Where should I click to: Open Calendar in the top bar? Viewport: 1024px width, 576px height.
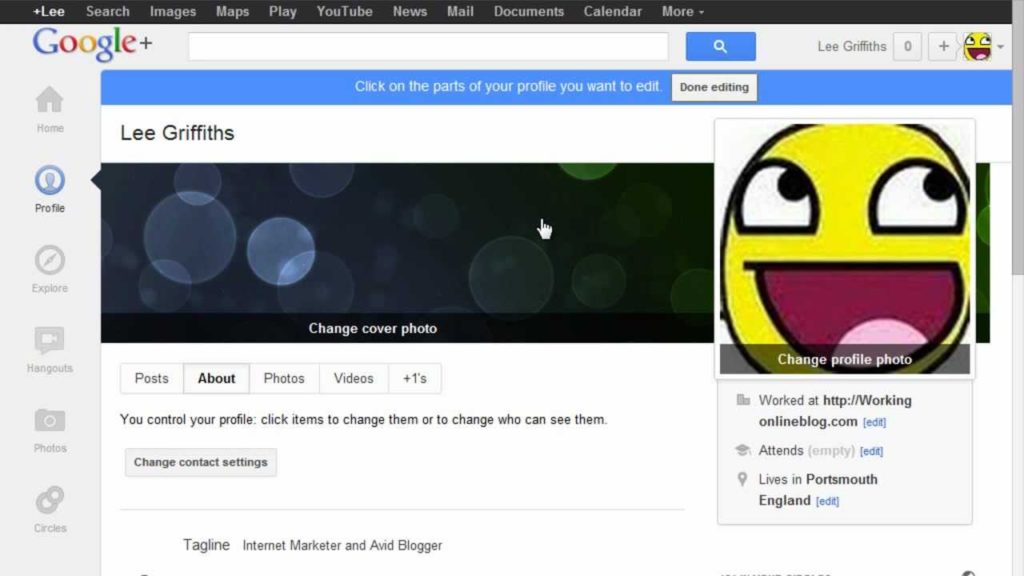[613, 11]
